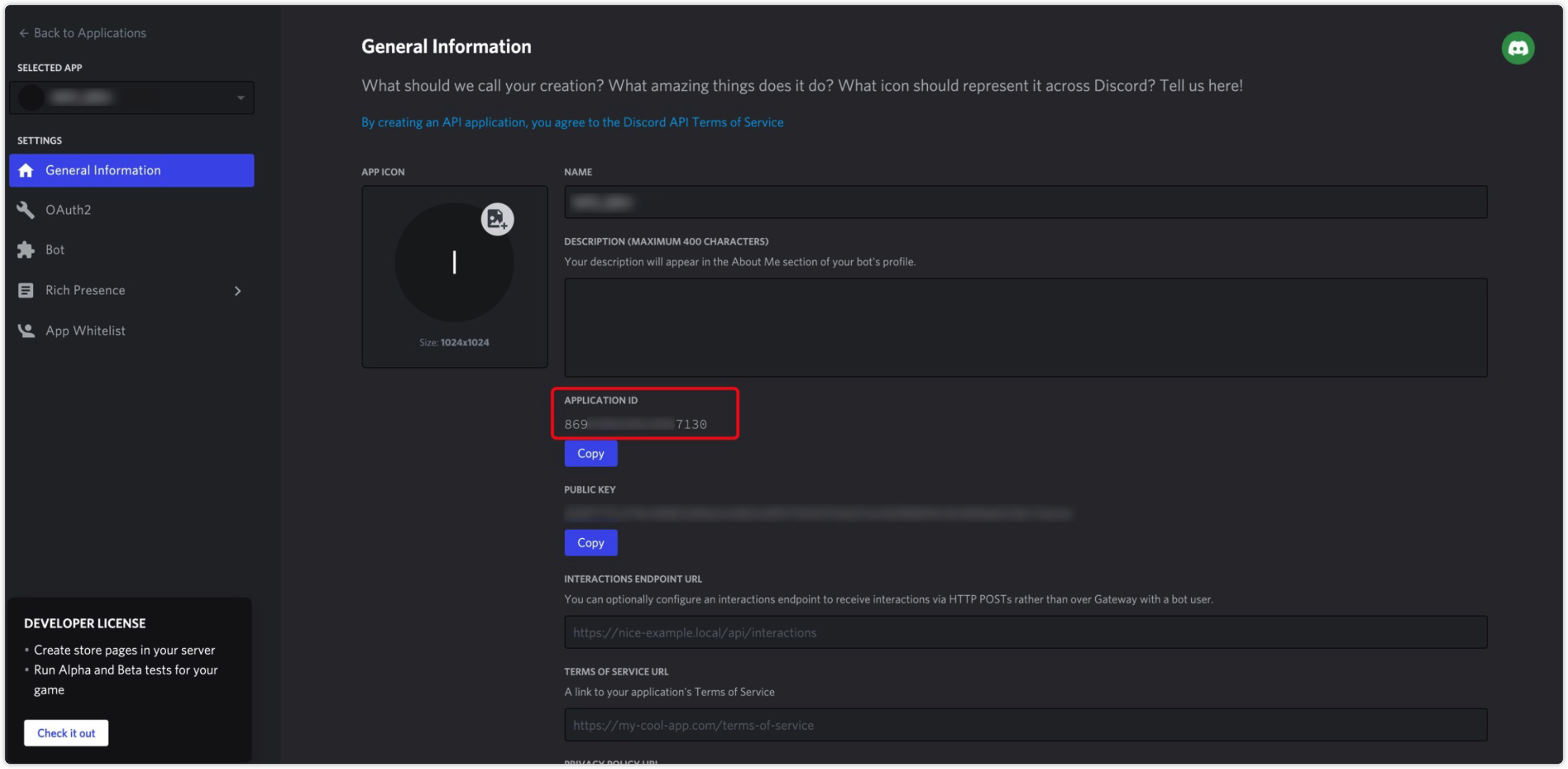The height and width of the screenshot is (769, 1568).
Task: Open the Rich Presence section
Action: click(85, 290)
